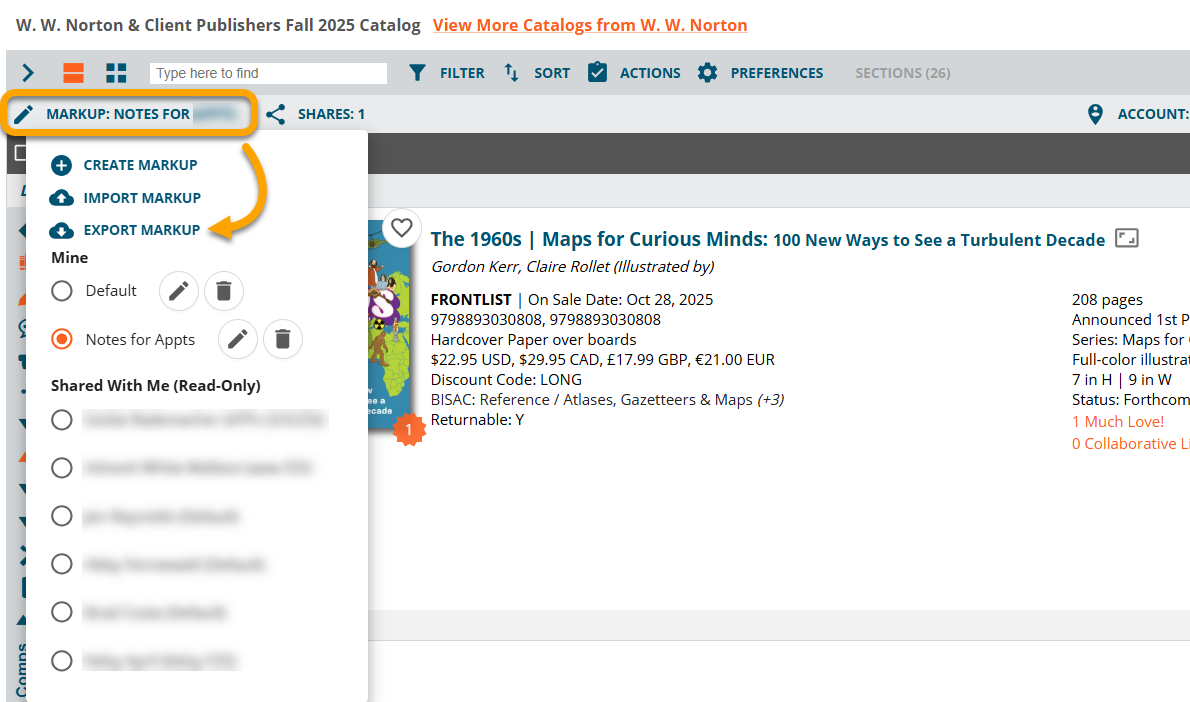Click the 'Returnable: Y' text

(477, 420)
